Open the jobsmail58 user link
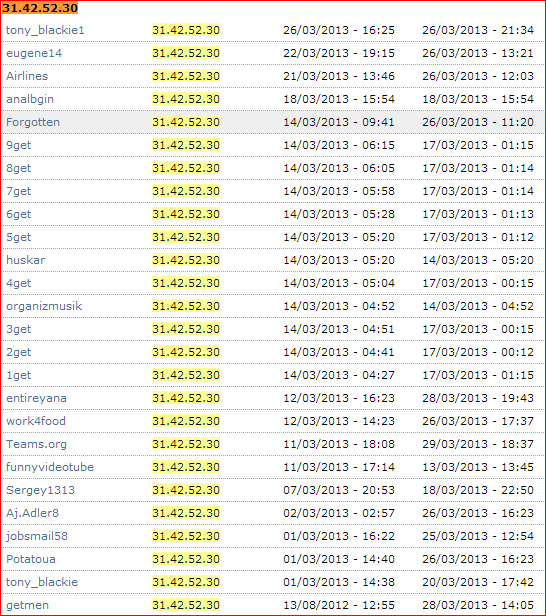 [37, 536]
